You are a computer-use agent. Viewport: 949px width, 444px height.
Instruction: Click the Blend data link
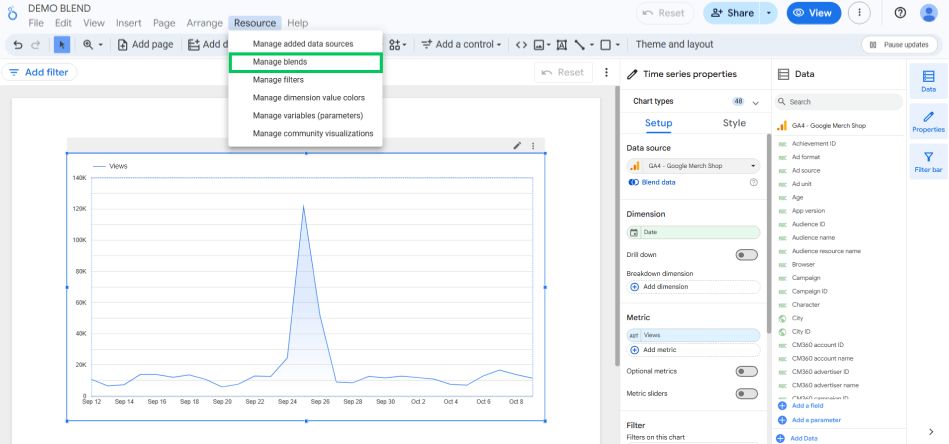click(658, 183)
